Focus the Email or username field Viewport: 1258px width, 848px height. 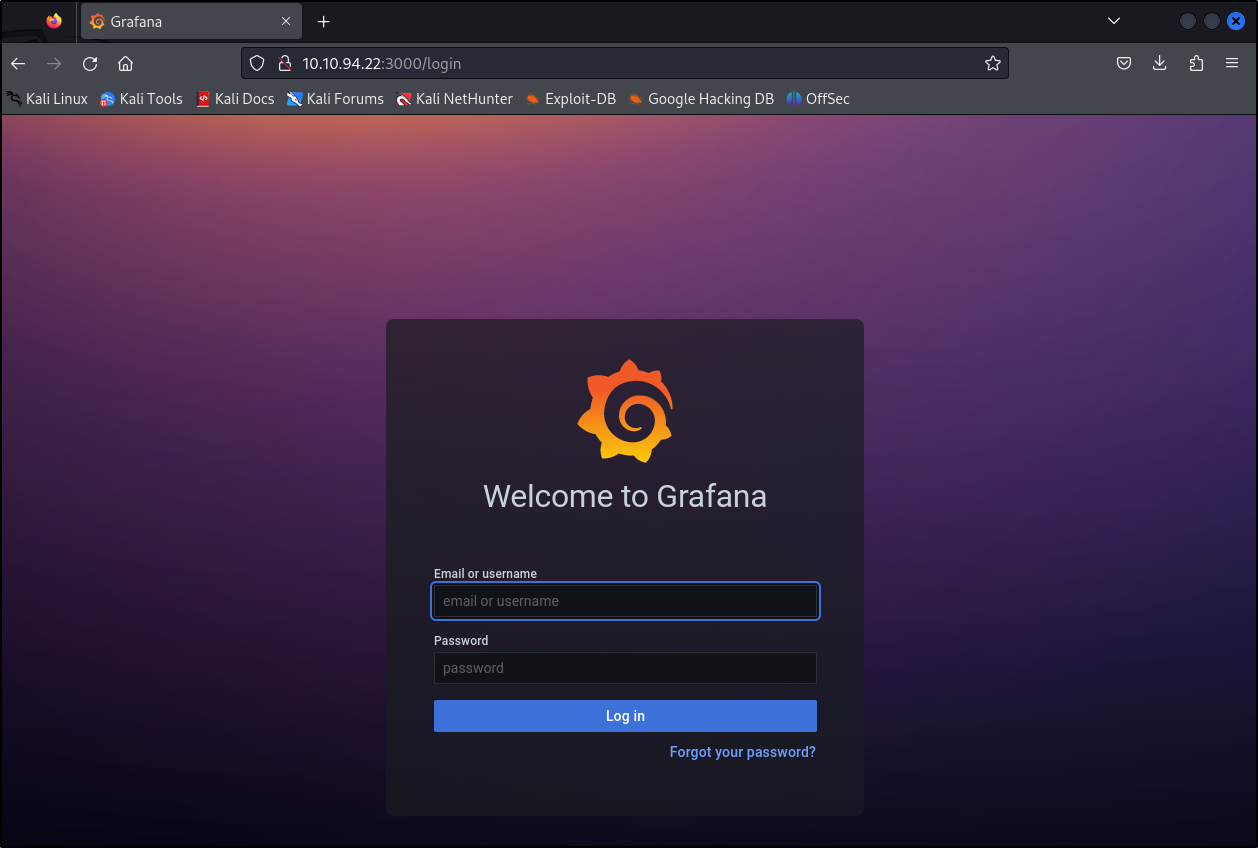pyautogui.click(x=625, y=601)
